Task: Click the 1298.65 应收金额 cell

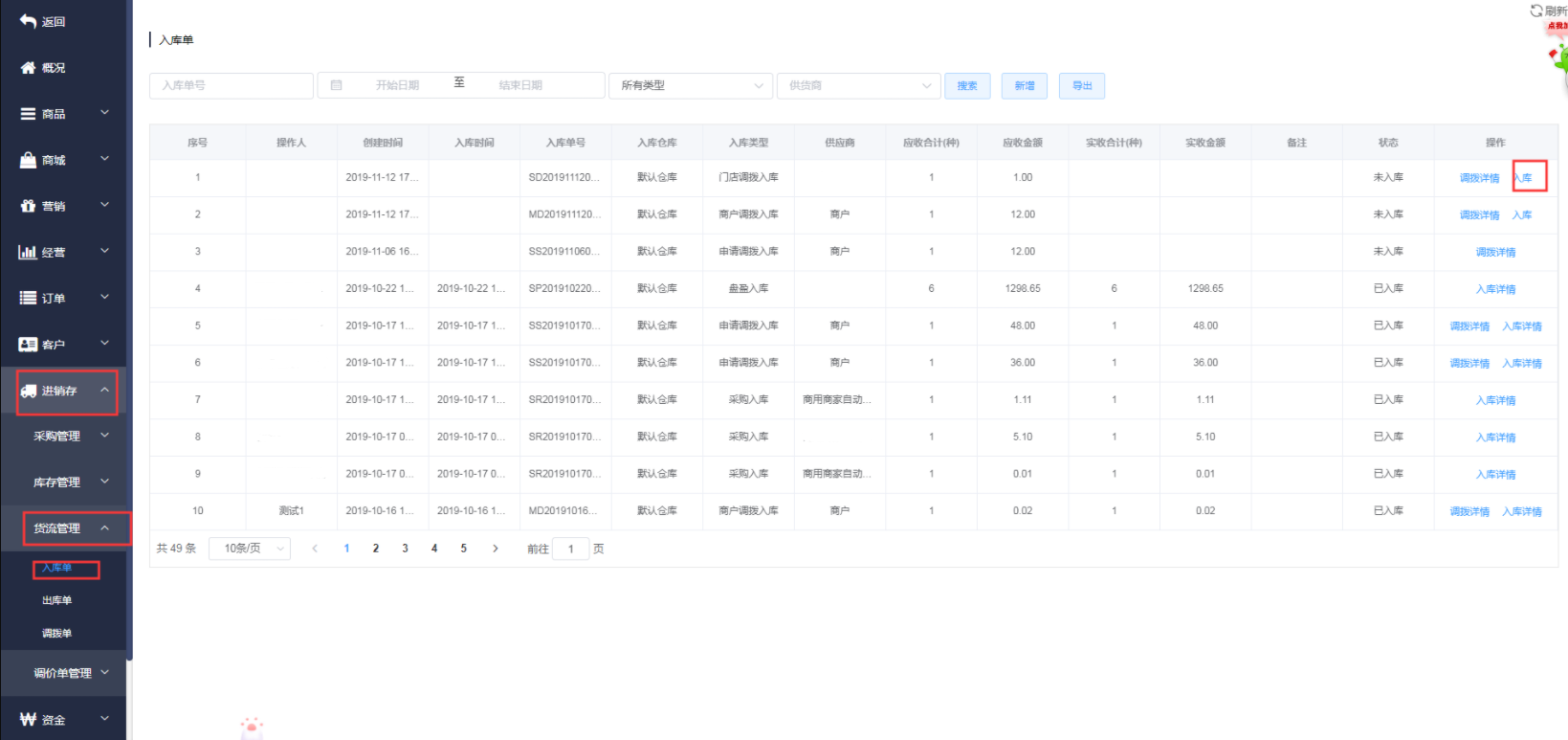Action: click(x=1023, y=288)
